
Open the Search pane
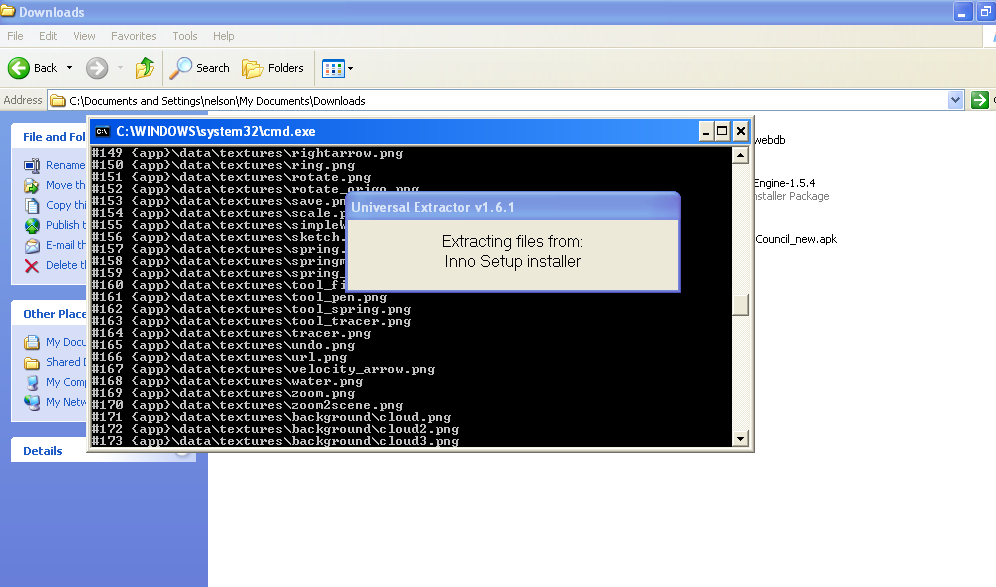coord(199,68)
